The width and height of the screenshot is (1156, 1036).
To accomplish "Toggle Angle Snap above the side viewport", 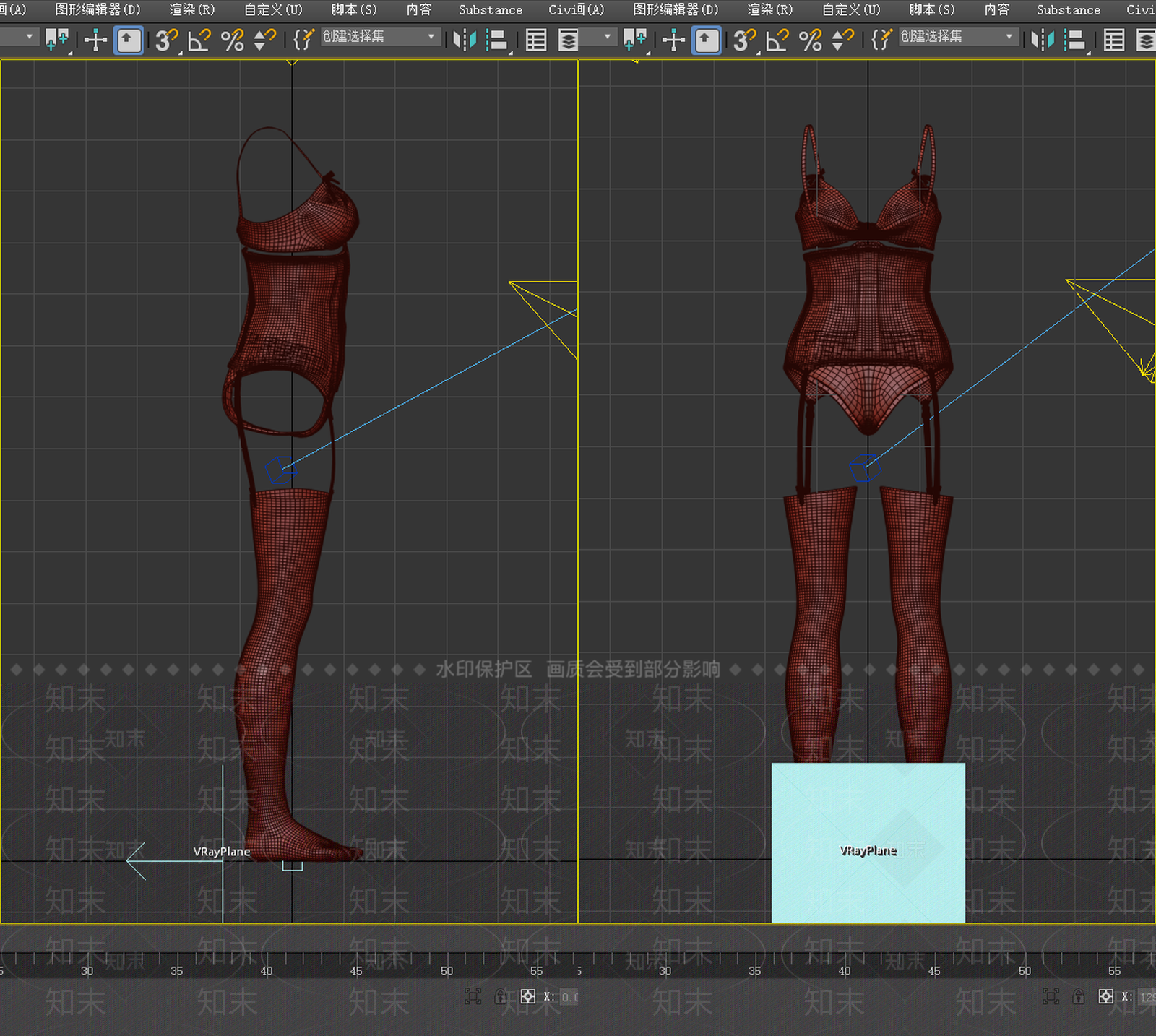I will [199, 40].
